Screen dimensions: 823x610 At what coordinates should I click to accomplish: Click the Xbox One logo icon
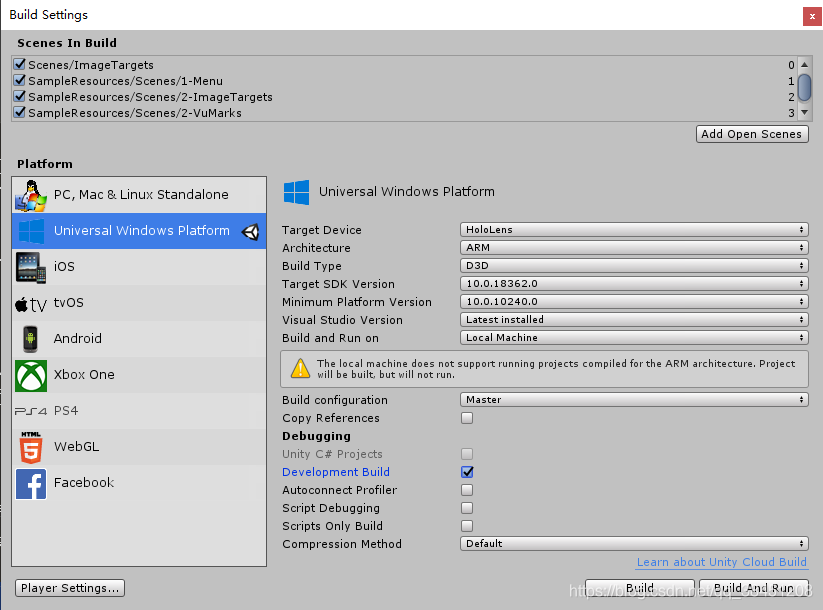click(31, 375)
